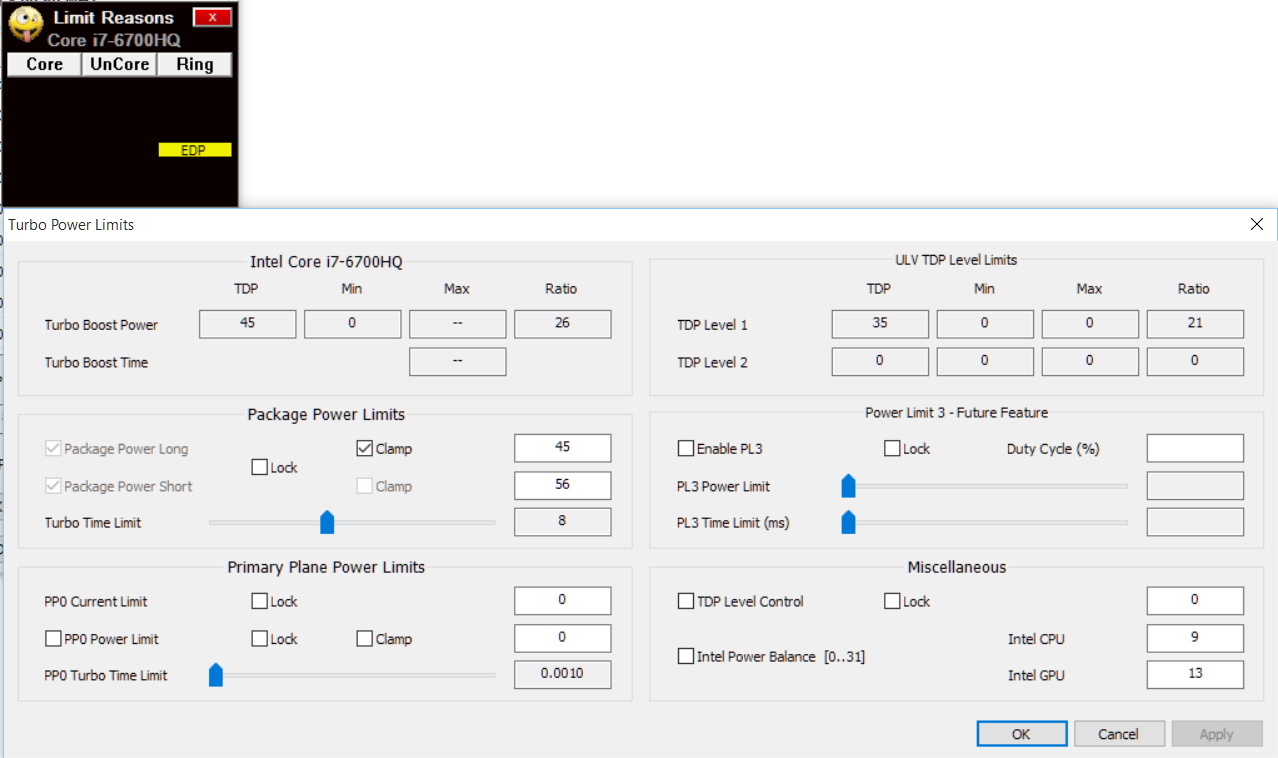Image resolution: width=1278 pixels, height=758 pixels.
Task: Click the OK button
Action: [x=1020, y=734]
